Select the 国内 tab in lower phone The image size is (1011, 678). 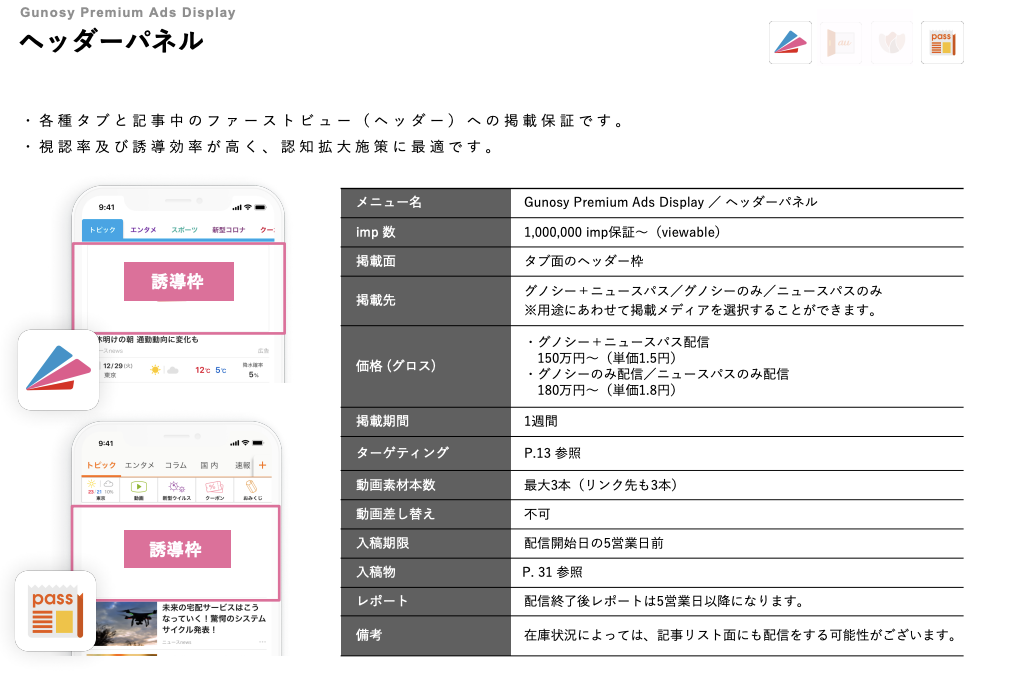(x=209, y=465)
